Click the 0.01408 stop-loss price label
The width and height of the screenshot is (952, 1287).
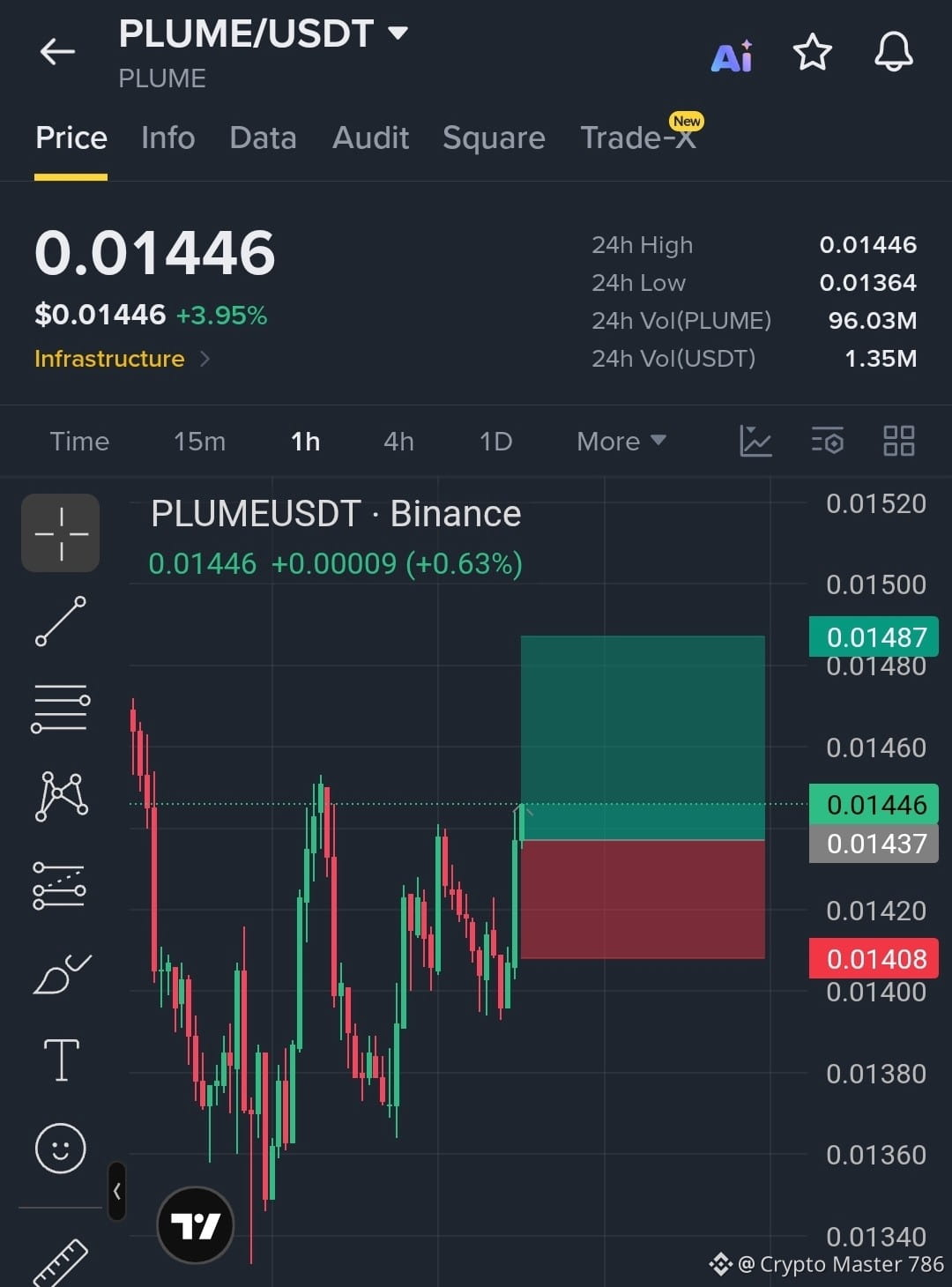point(874,958)
